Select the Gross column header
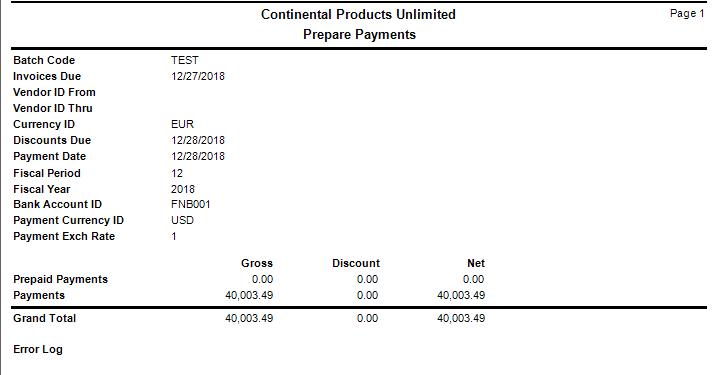This screenshot has height=375, width=715. pyautogui.click(x=257, y=263)
